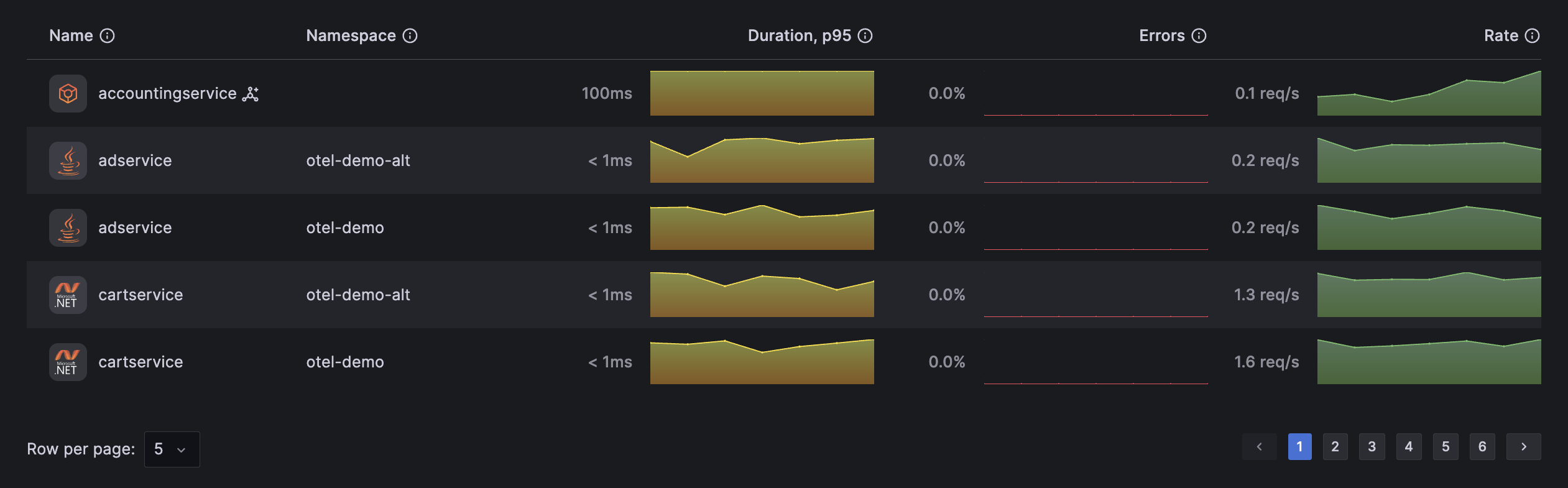Click accountingservice duration p95 sparkline
The image size is (1568, 488).
pyautogui.click(x=762, y=94)
